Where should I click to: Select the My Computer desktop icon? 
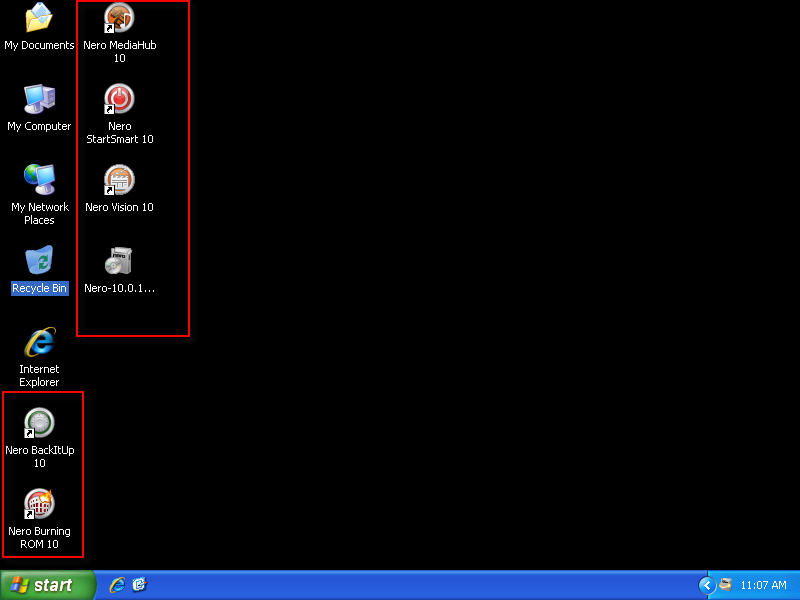[39, 98]
